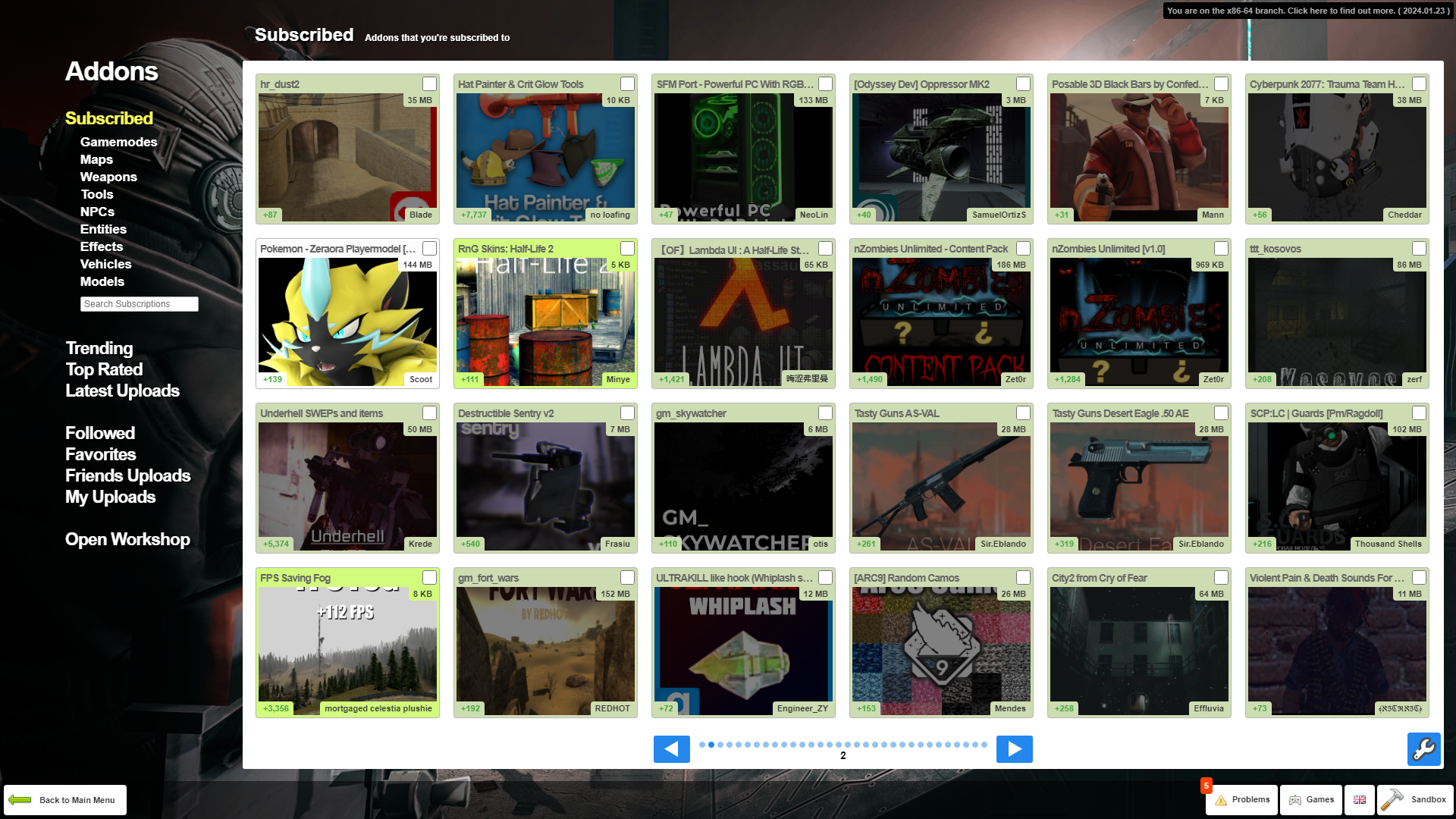Open the Posable 3D Black Bars thumbnail
The height and width of the screenshot is (819, 1456).
(1139, 158)
